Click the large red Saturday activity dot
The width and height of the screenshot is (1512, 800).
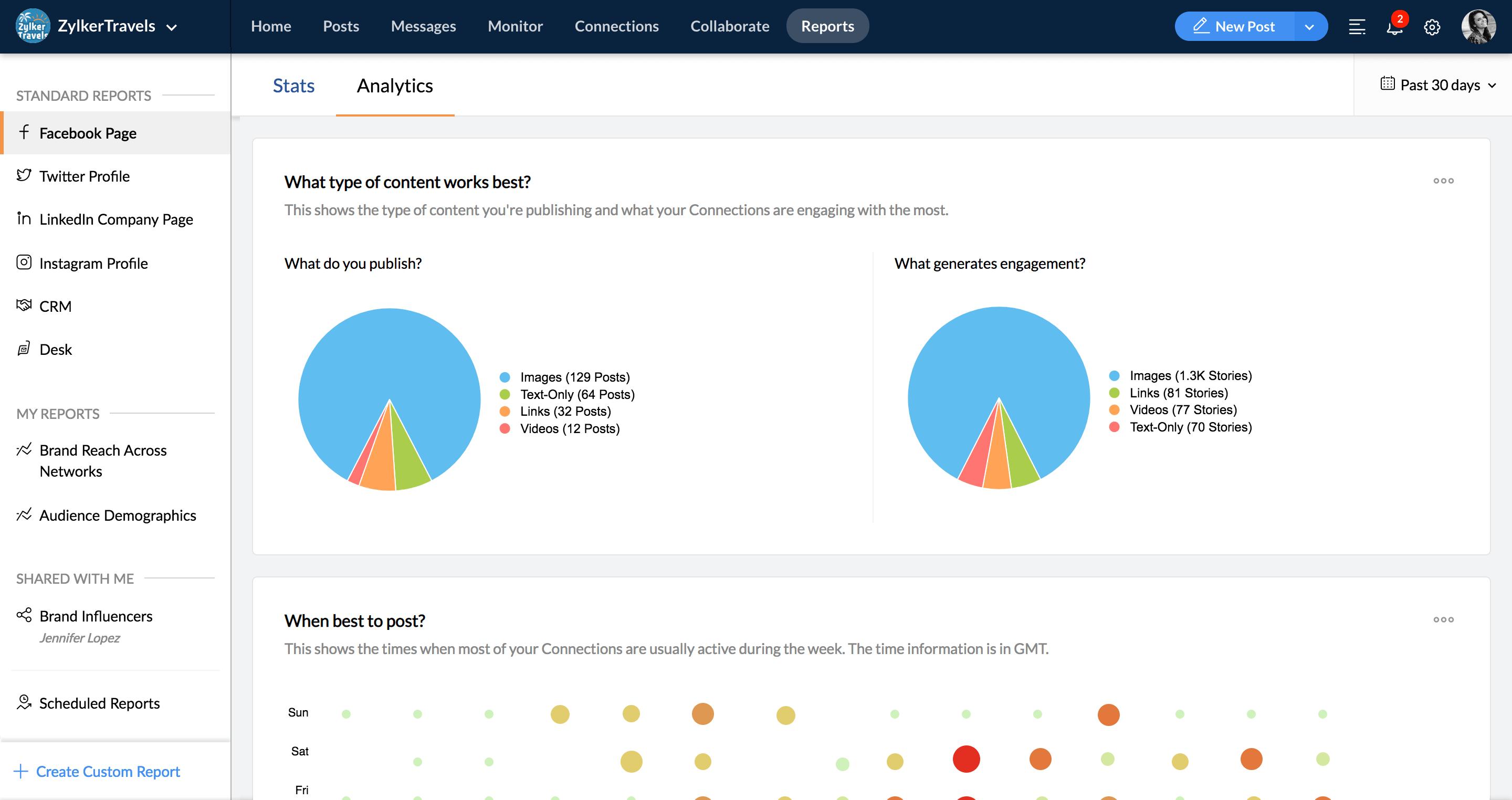click(966, 759)
